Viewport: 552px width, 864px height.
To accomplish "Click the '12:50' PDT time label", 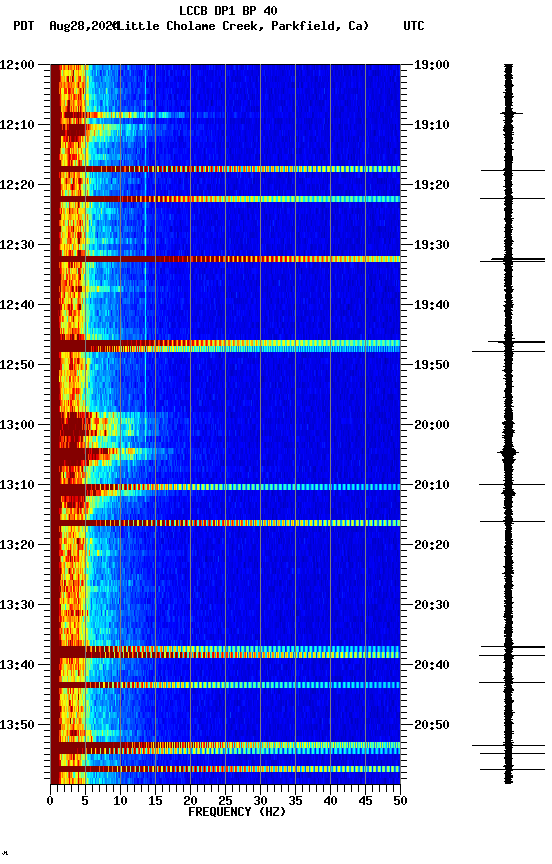I will click(17, 365).
